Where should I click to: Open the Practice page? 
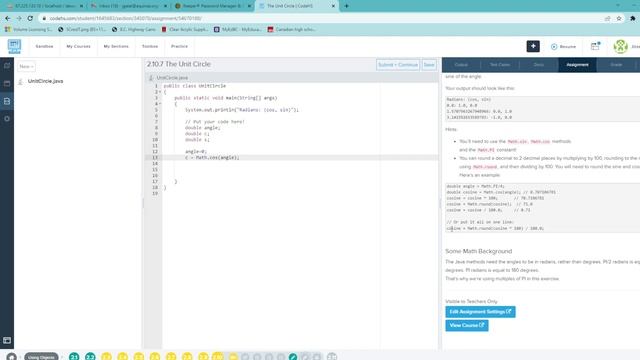click(x=179, y=47)
